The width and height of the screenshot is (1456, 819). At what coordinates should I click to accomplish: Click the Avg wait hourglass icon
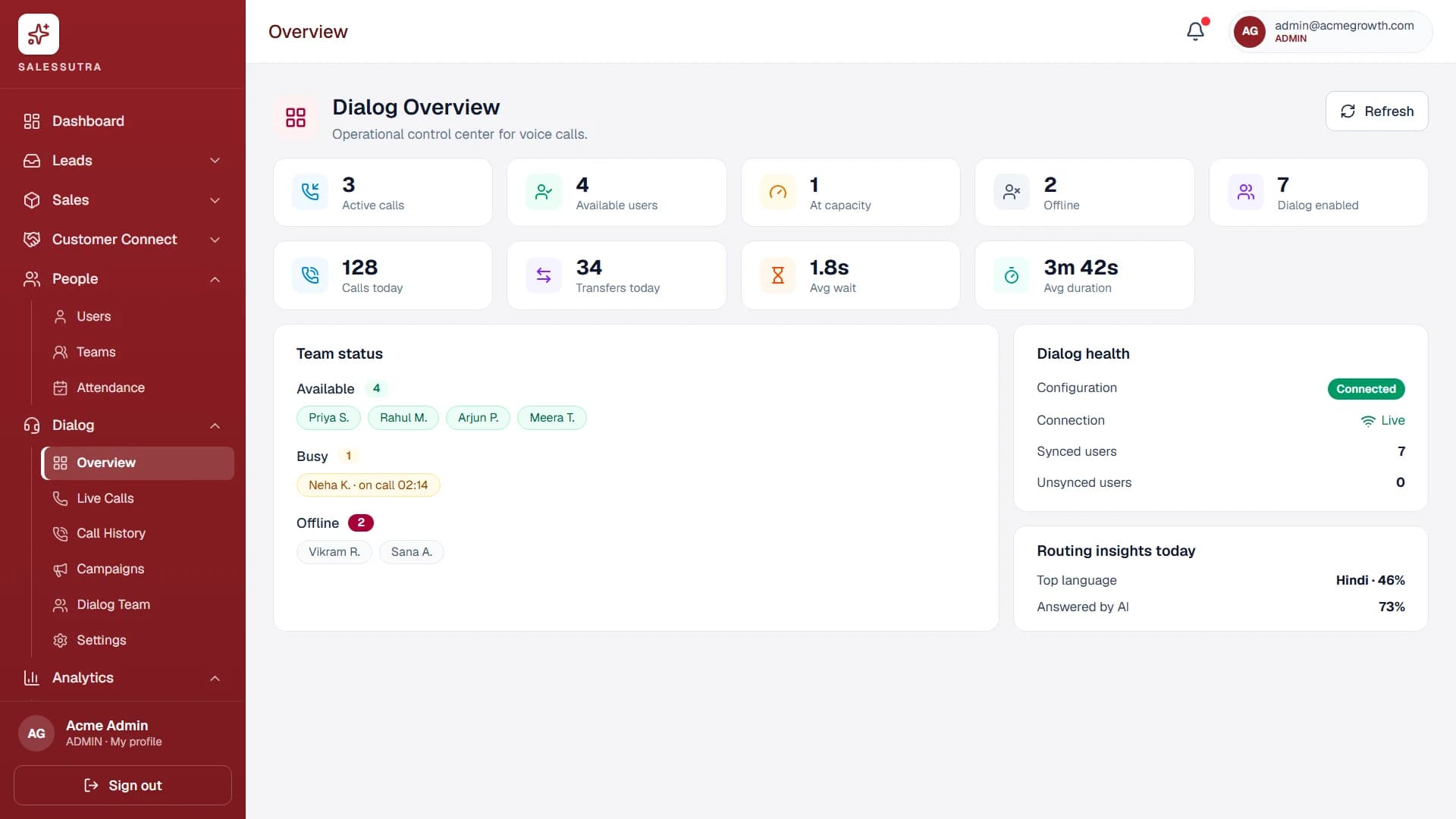tap(778, 275)
